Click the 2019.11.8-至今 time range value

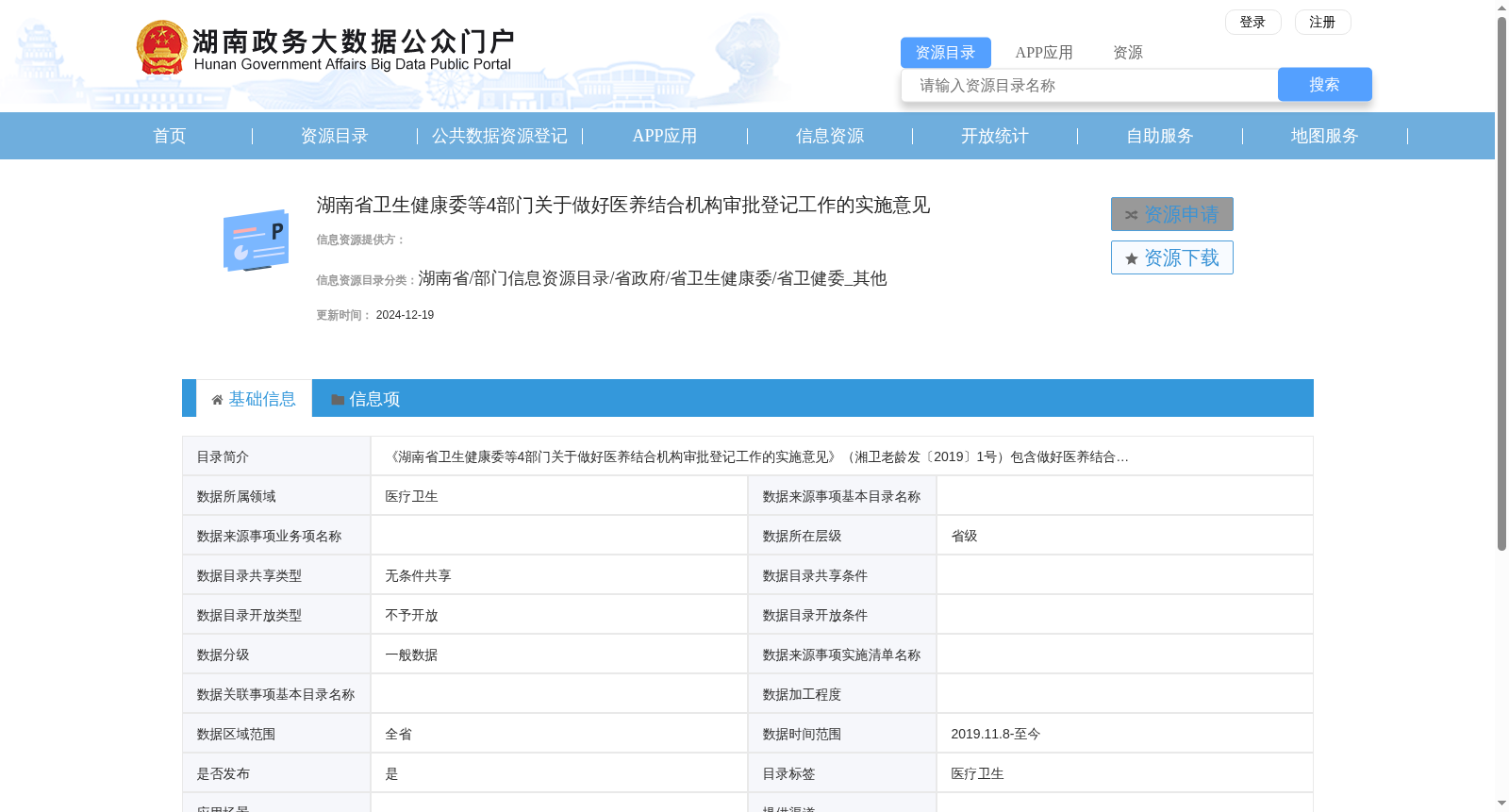click(995, 734)
